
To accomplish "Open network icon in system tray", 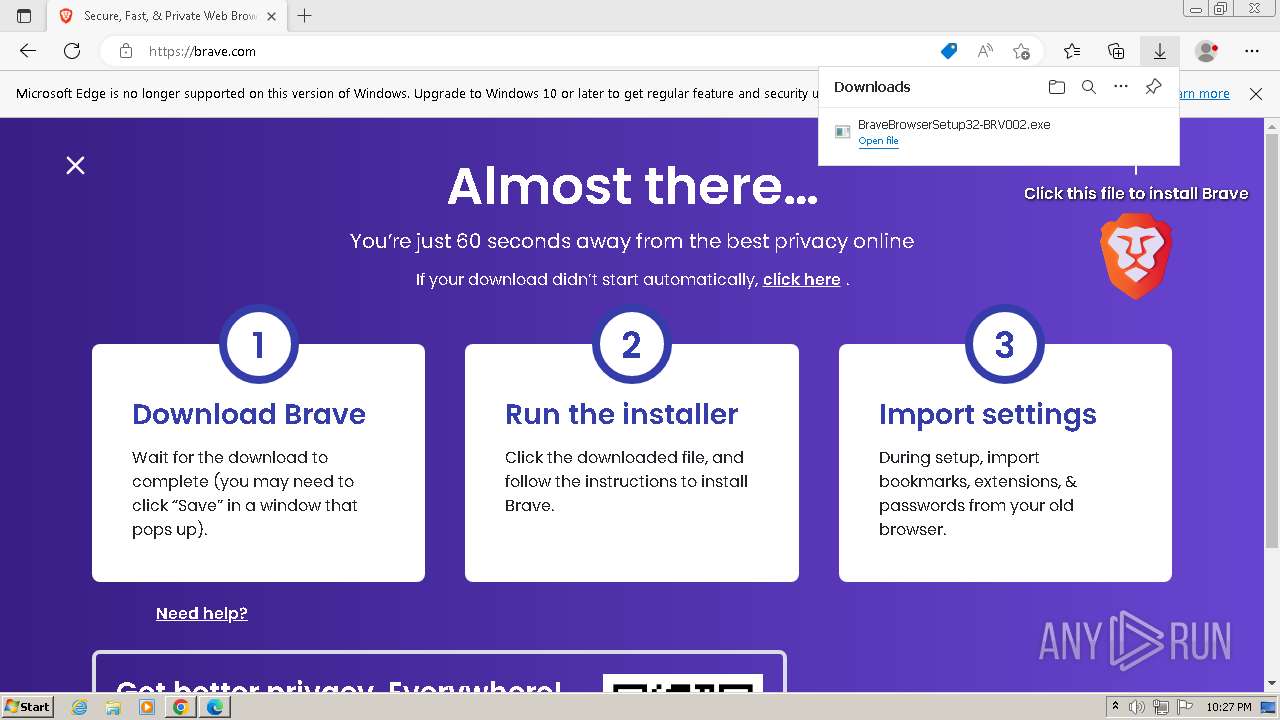I will [1160, 707].
